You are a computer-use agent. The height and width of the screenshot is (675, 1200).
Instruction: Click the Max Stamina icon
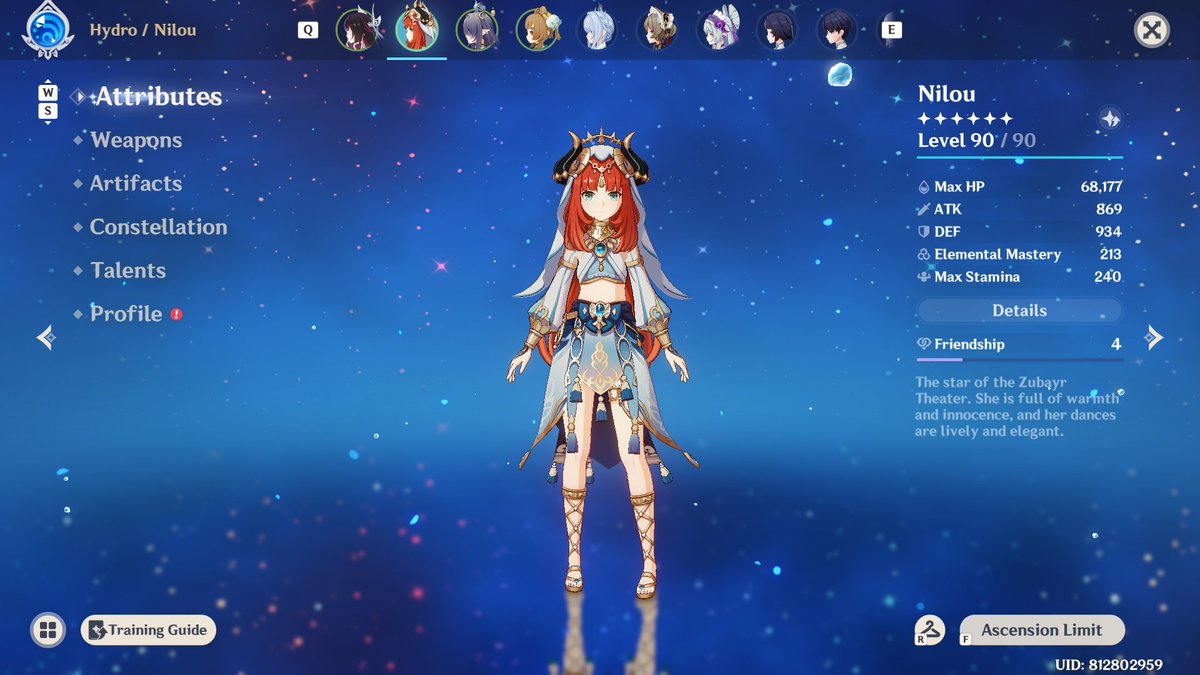(923, 277)
